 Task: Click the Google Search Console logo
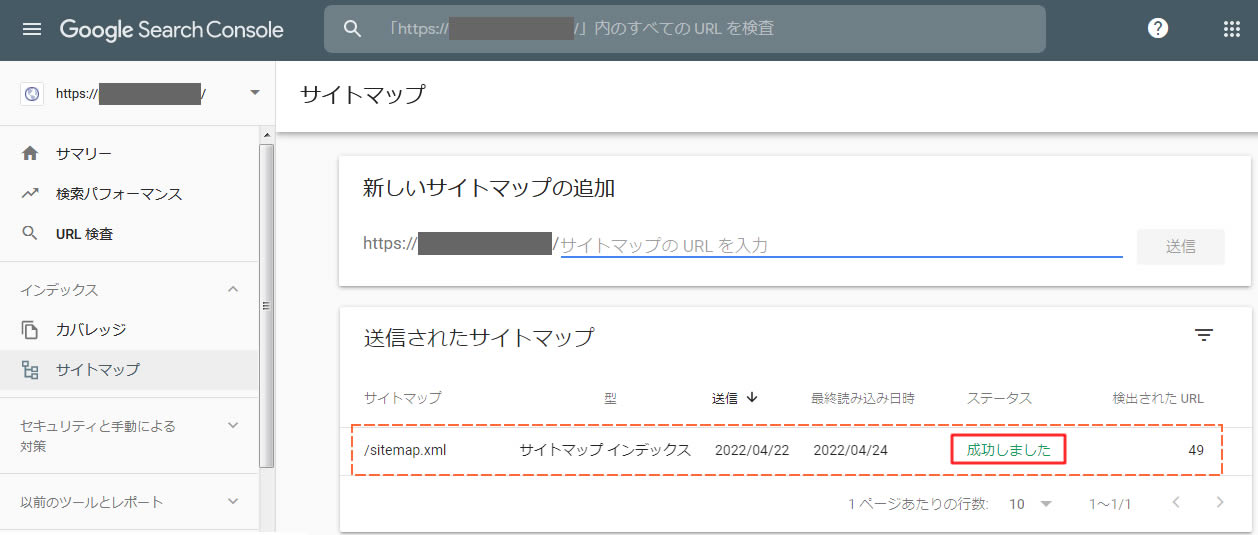click(172, 29)
